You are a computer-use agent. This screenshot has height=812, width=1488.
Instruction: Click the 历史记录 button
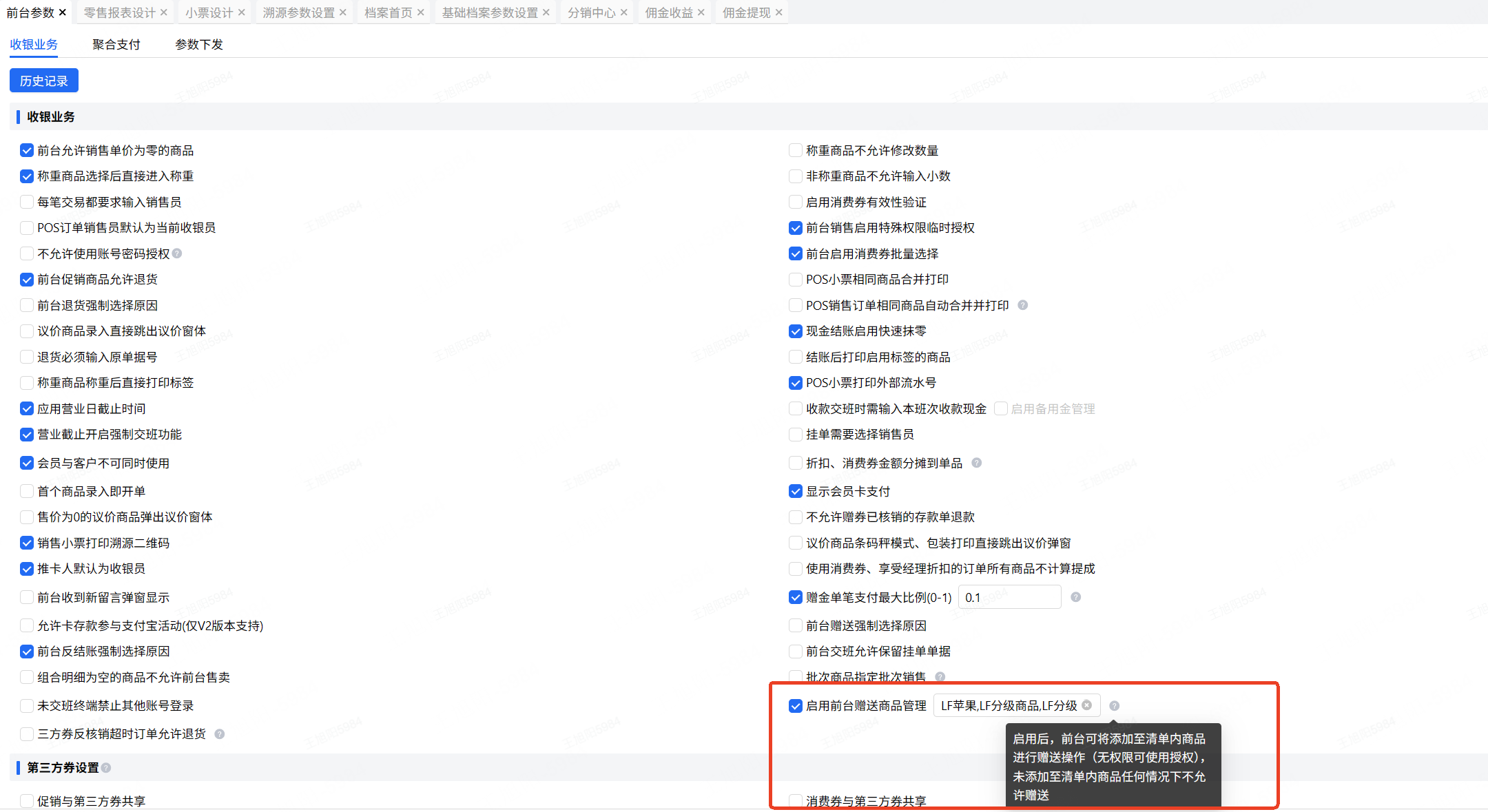click(43, 81)
